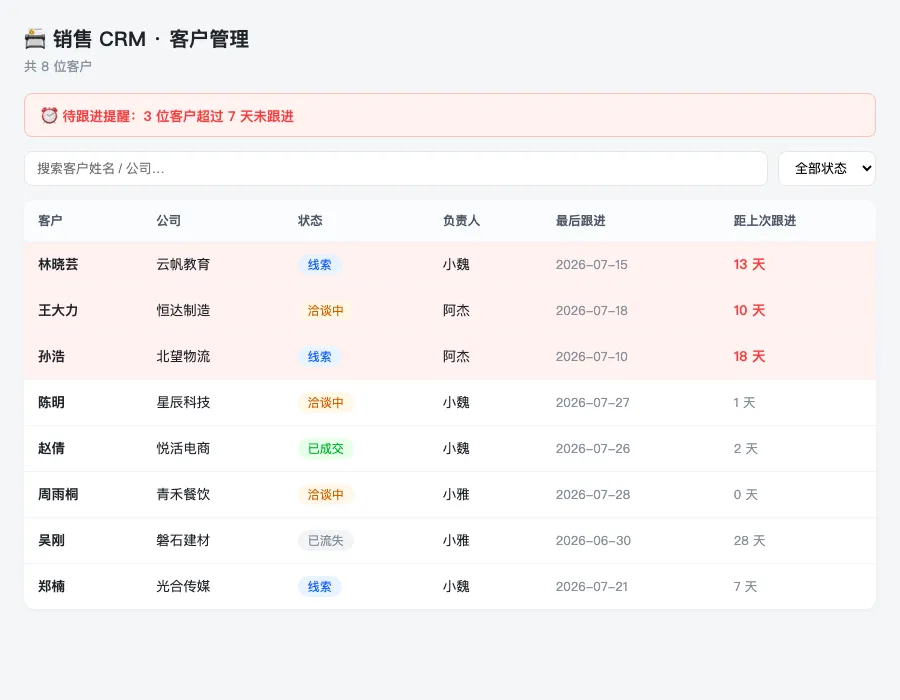Click the 客户 column header
The width and height of the screenshot is (900, 700).
(x=50, y=220)
